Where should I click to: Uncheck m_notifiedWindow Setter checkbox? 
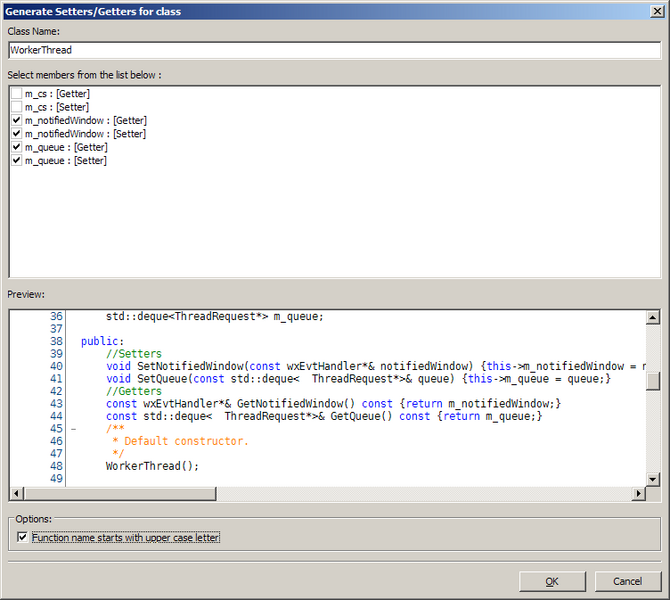(16, 134)
